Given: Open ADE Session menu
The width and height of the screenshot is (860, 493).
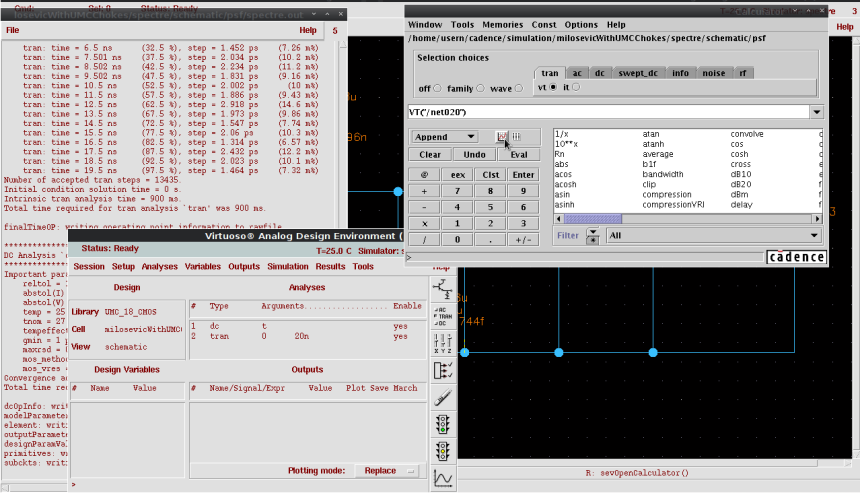Looking at the screenshot, I should click(x=89, y=267).
